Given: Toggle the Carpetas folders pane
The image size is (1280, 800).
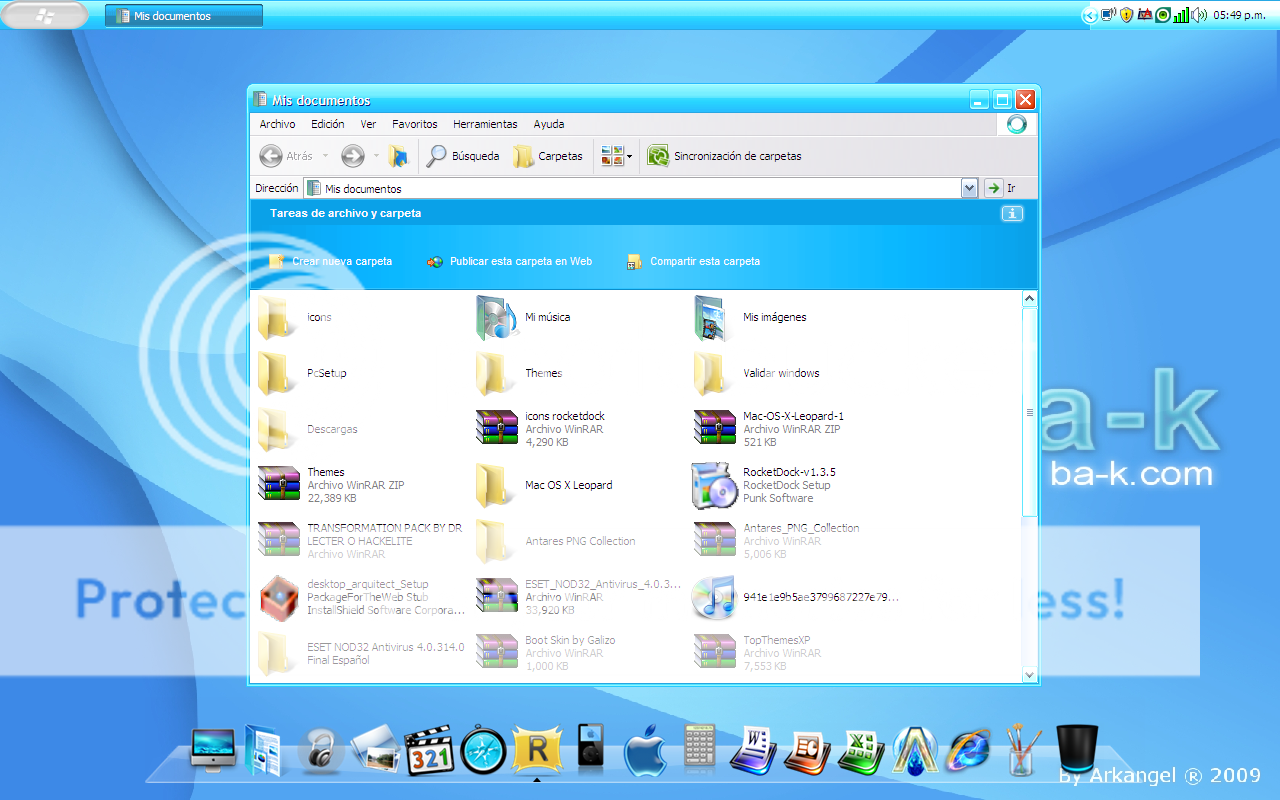Looking at the screenshot, I should click(x=548, y=156).
